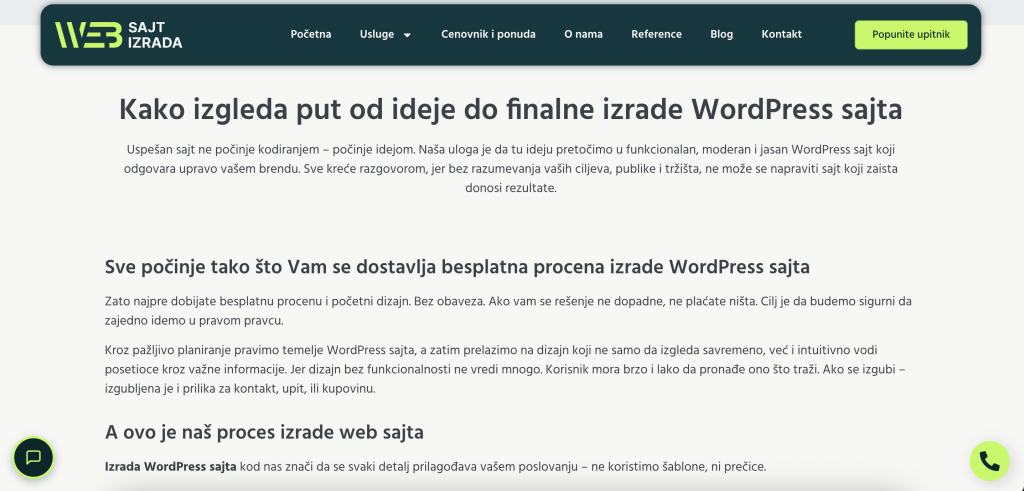
Task: Click the green phone call icon
Action: [989, 461]
